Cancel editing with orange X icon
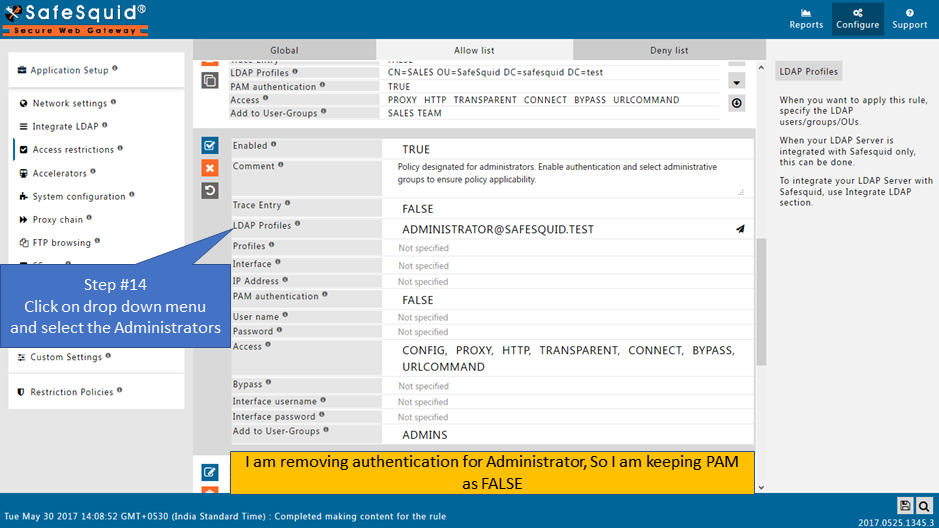 pyautogui.click(x=210, y=168)
